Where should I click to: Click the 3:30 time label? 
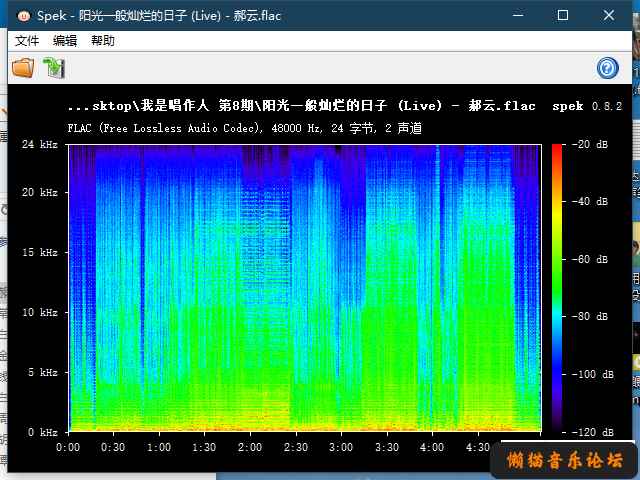[387, 447]
